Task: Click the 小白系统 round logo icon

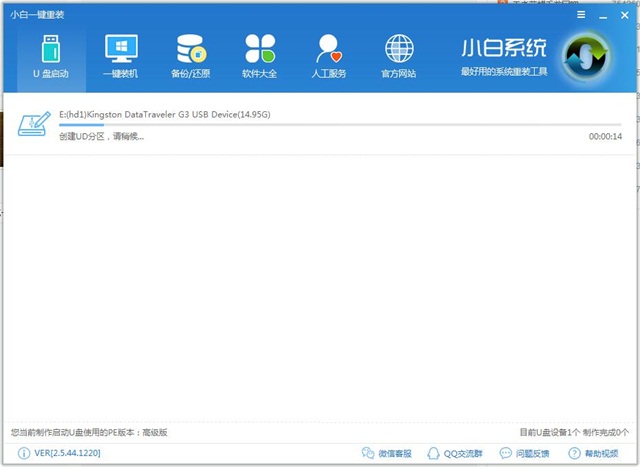Action: tap(587, 56)
